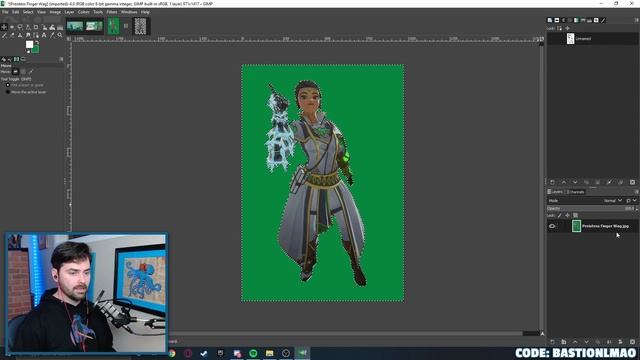Open the Colors menu

coord(84,12)
